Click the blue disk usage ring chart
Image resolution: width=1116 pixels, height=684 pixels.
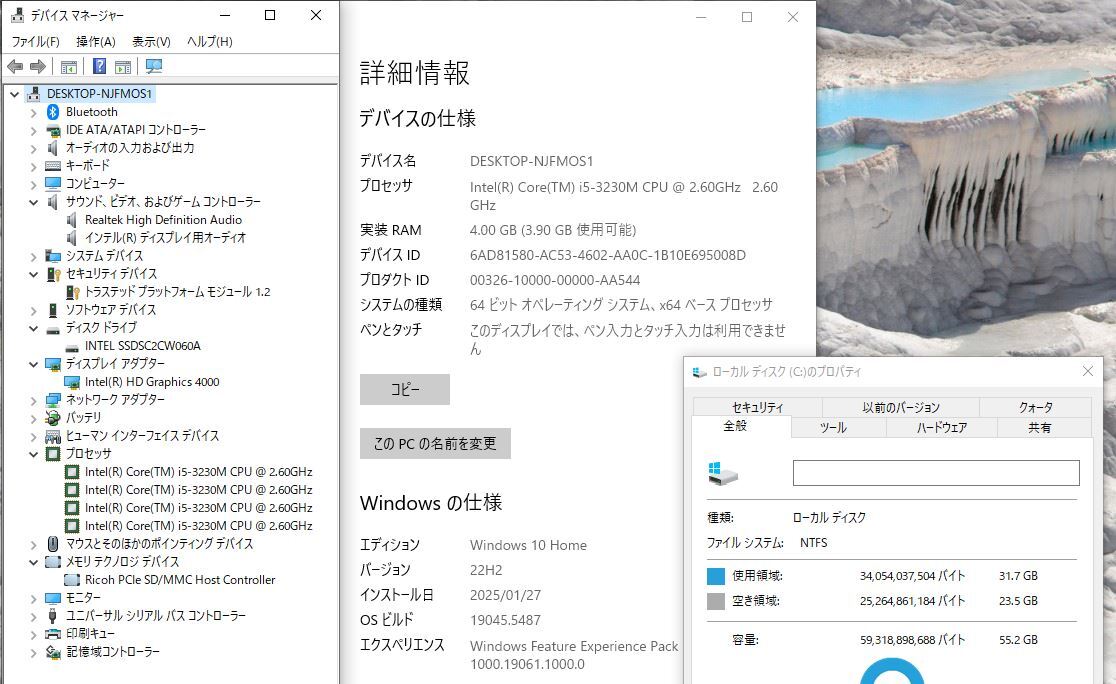[892, 671]
